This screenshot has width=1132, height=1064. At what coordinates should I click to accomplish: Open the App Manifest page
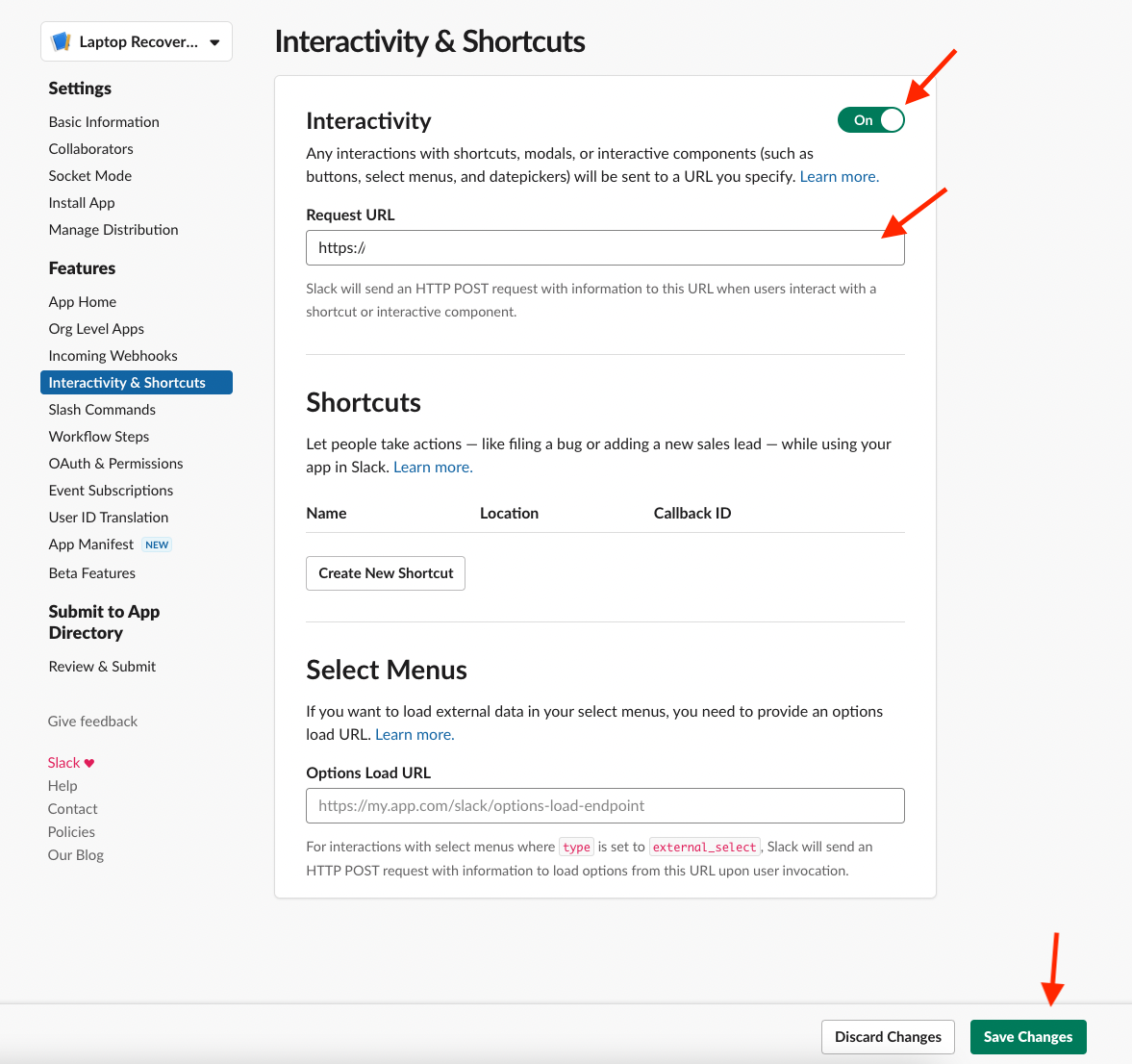click(90, 544)
